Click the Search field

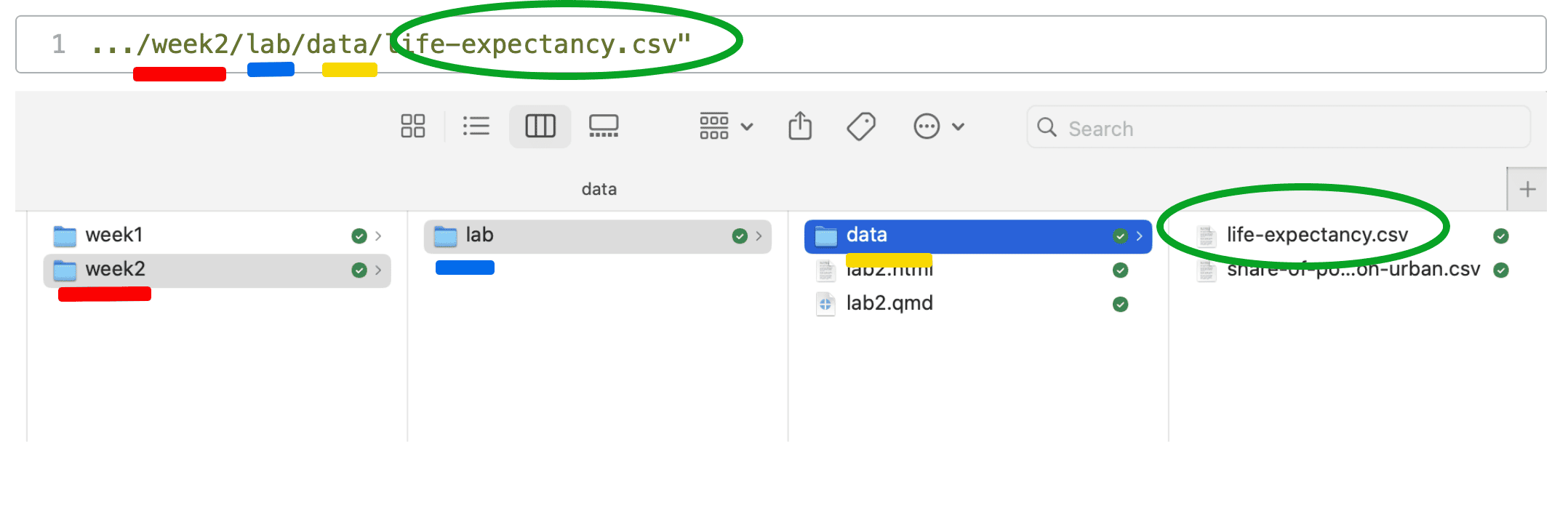(x=1280, y=128)
